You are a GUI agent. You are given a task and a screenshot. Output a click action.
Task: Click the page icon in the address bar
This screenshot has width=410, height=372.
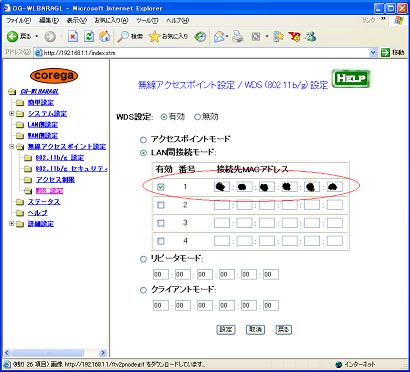tap(38, 53)
